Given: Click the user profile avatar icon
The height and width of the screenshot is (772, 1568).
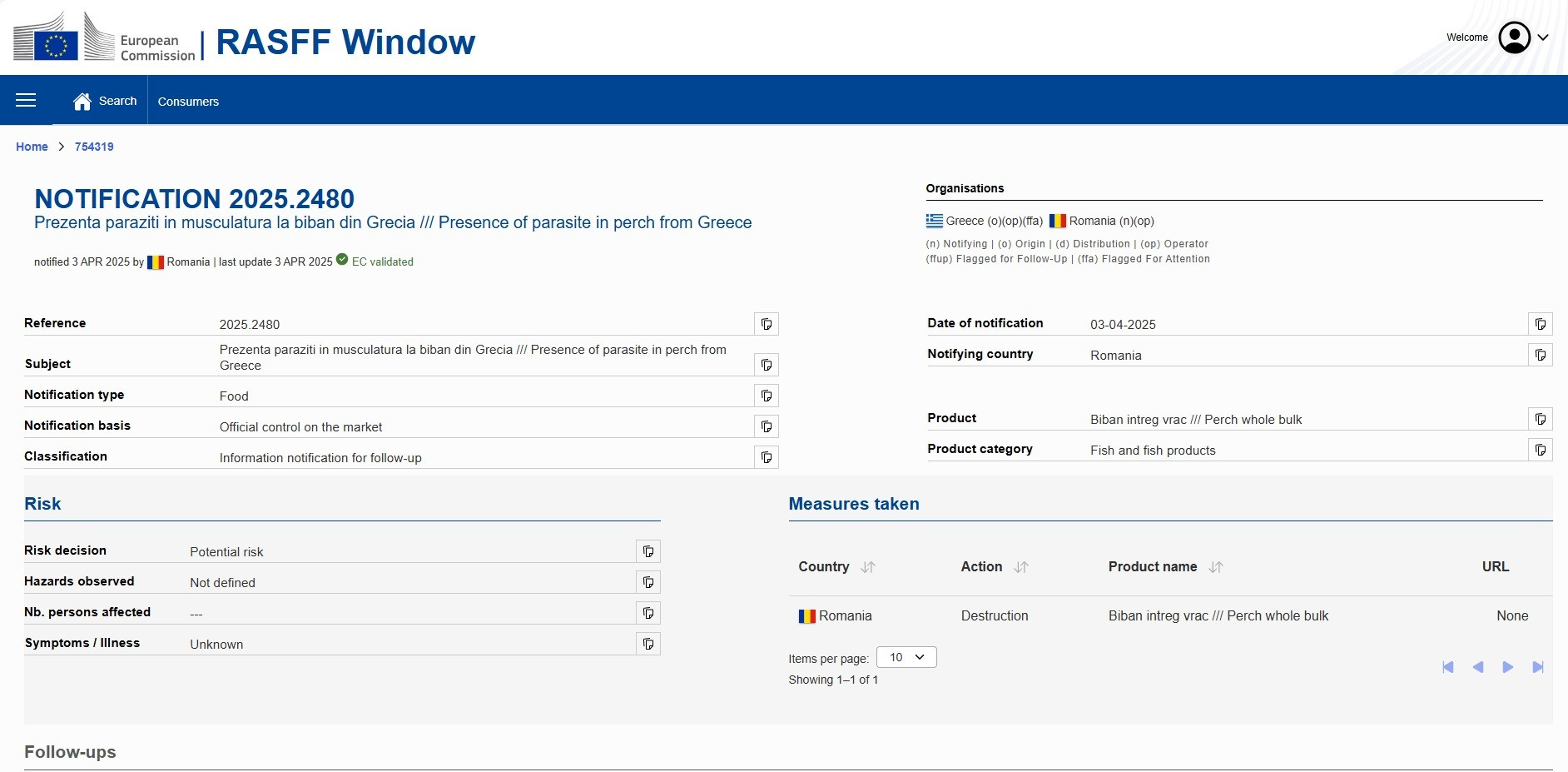Looking at the screenshot, I should tap(1514, 37).
